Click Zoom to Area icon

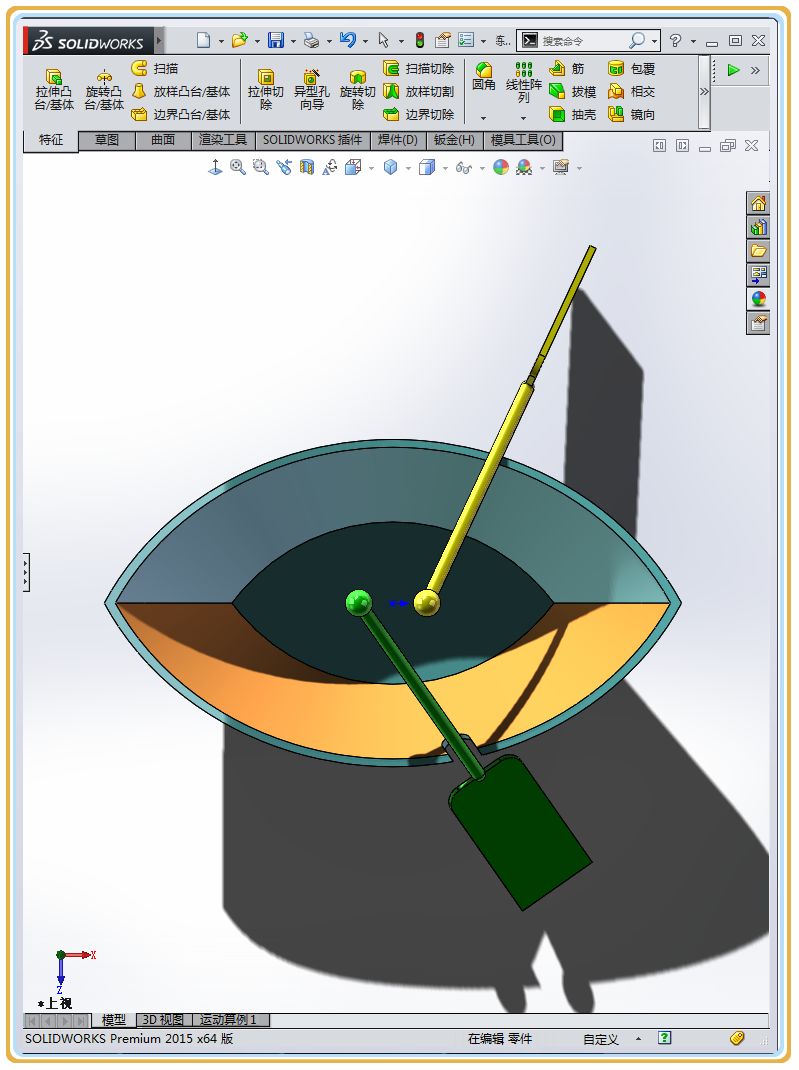click(261, 167)
